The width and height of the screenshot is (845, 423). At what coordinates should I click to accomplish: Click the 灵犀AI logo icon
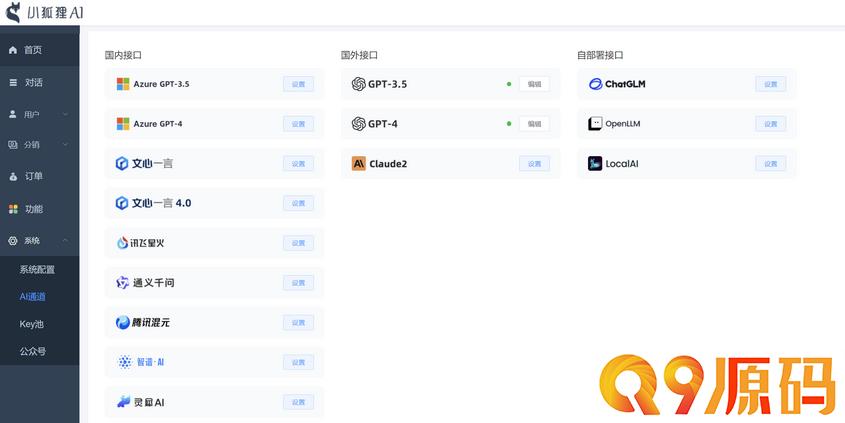[123, 402]
